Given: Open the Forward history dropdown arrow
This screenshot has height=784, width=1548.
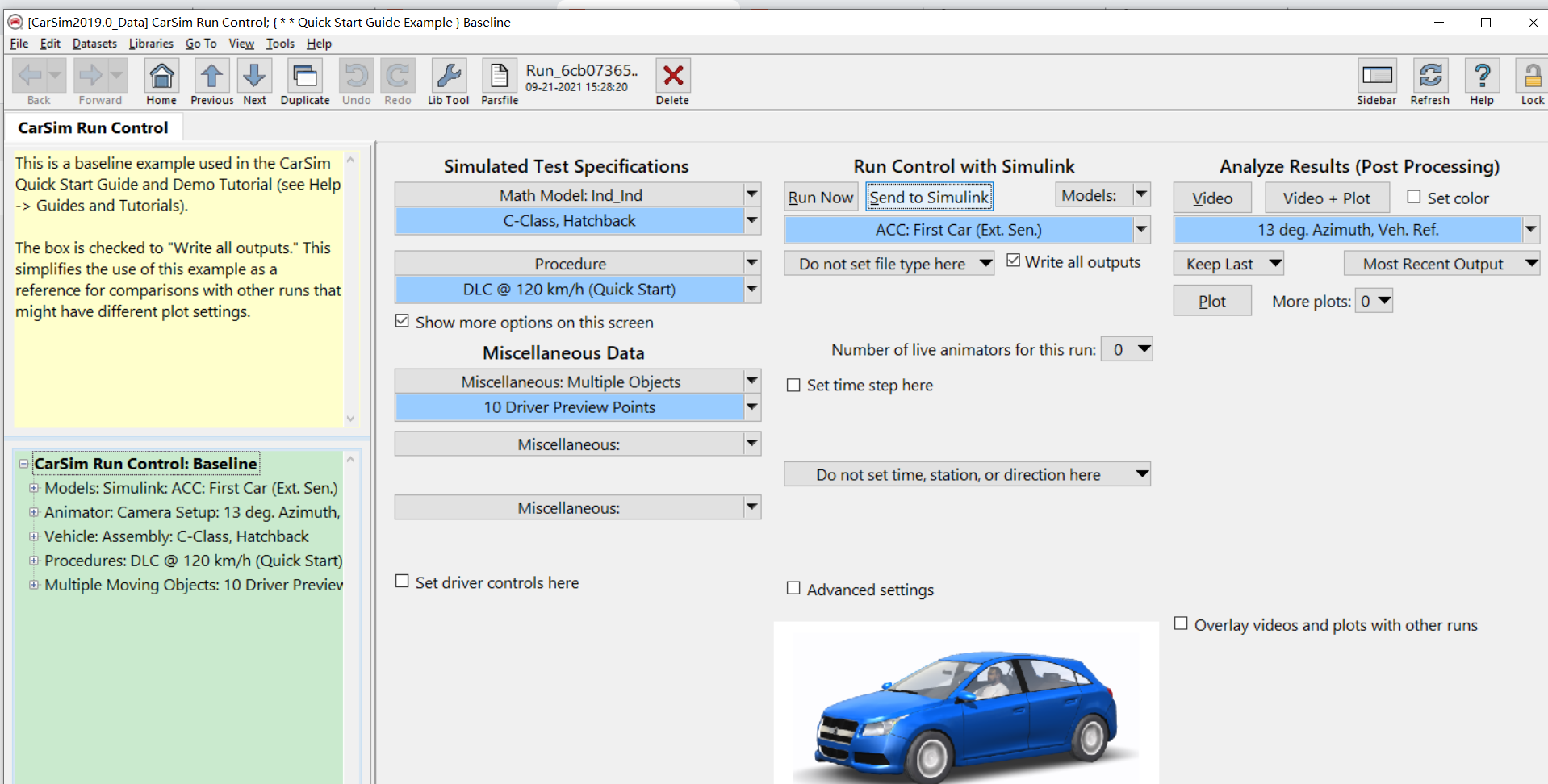Looking at the screenshot, I should pos(117,77).
